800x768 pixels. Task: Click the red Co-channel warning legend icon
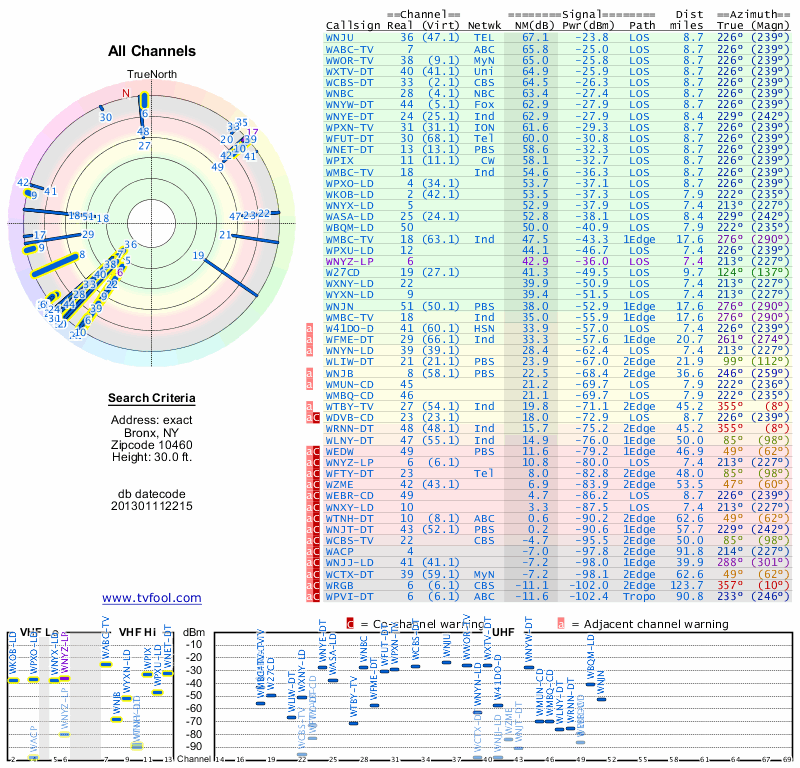pos(350,624)
